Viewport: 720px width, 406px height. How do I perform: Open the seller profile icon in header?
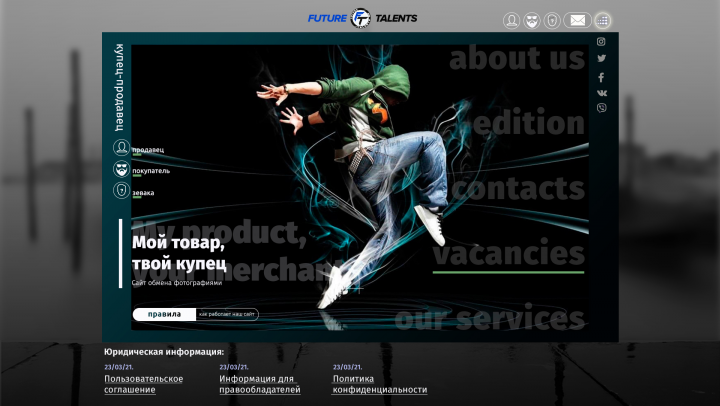click(x=511, y=21)
